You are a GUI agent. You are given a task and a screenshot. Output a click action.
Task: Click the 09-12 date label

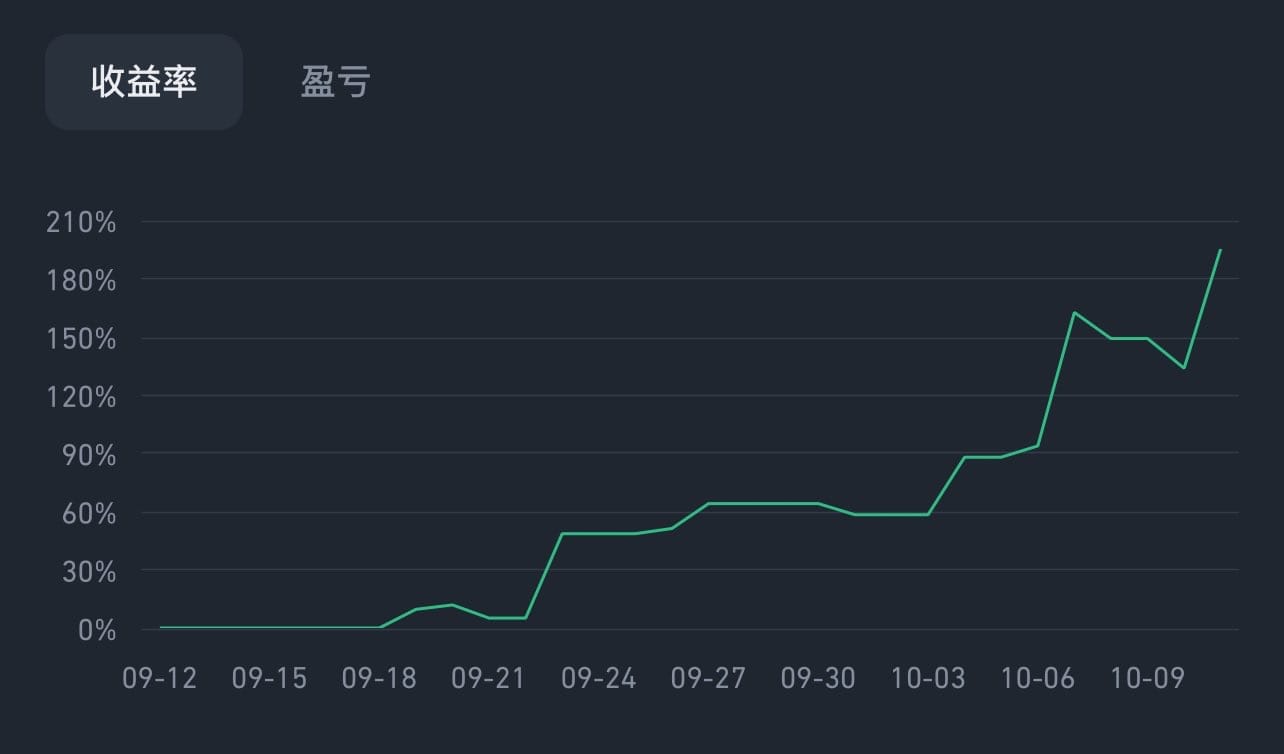(x=160, y=679)
